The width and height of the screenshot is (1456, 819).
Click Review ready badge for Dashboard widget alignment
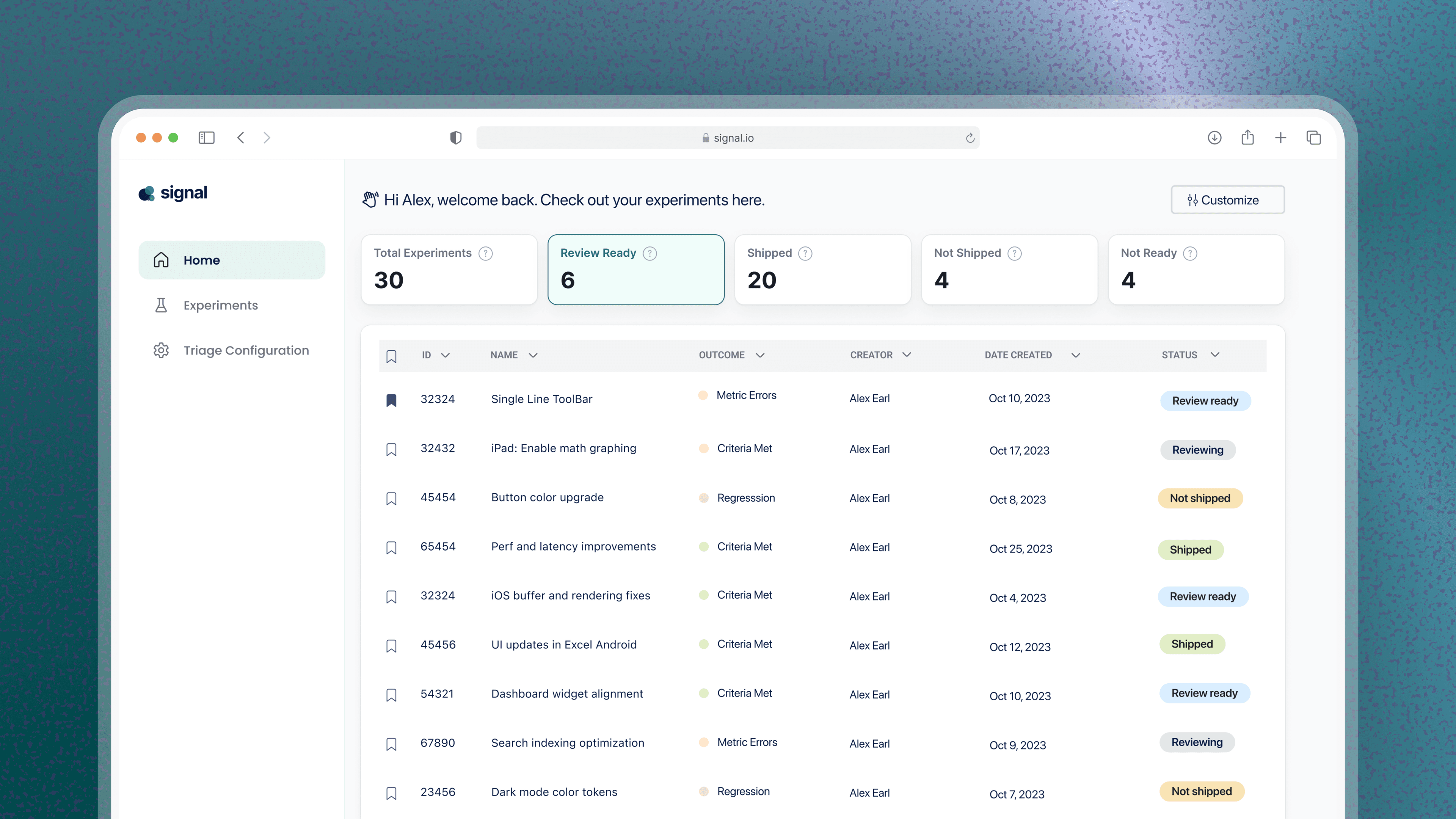tap(1205, 693)
